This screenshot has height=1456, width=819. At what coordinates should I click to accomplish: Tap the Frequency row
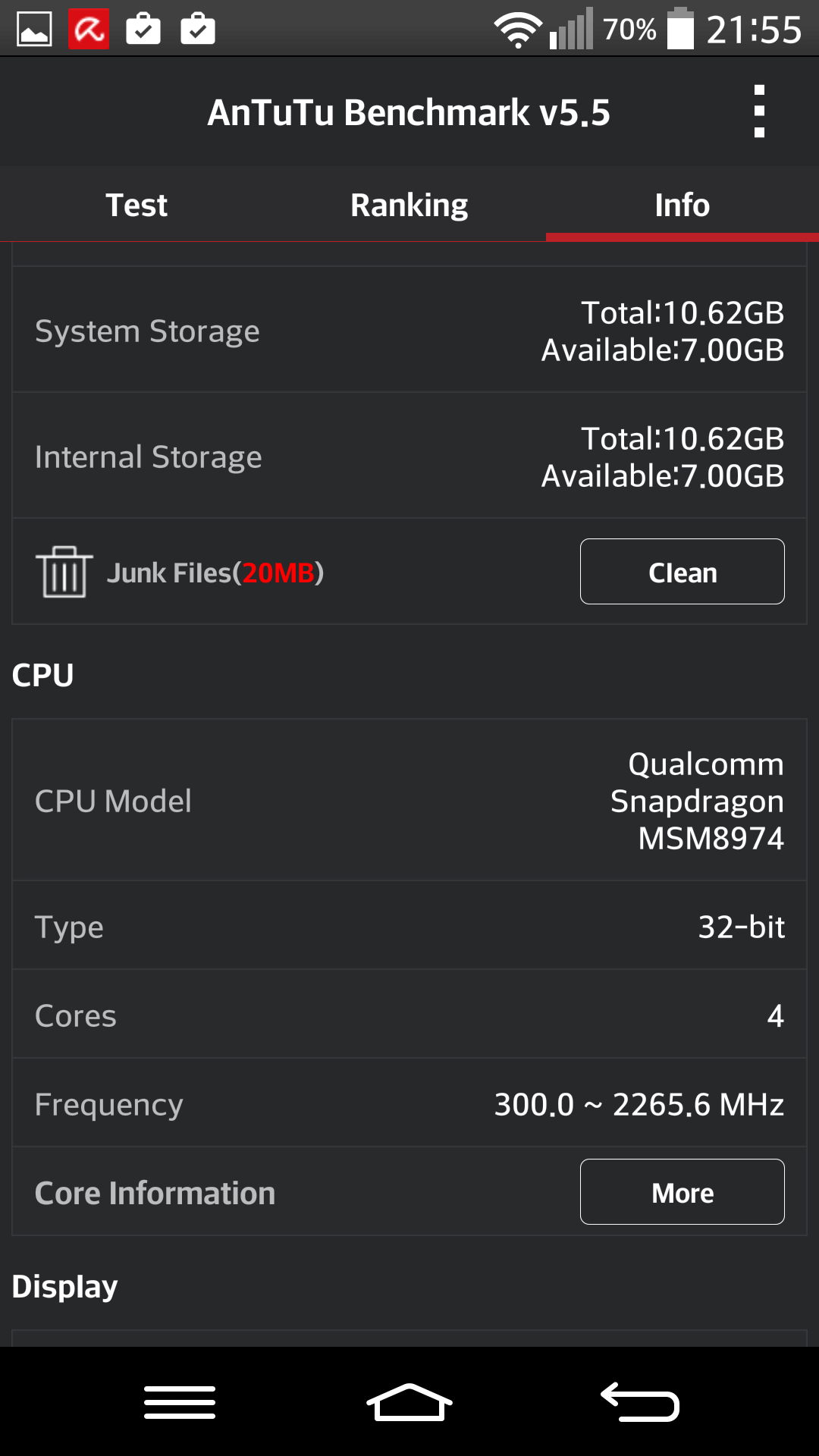click(x=409, y=1104)
